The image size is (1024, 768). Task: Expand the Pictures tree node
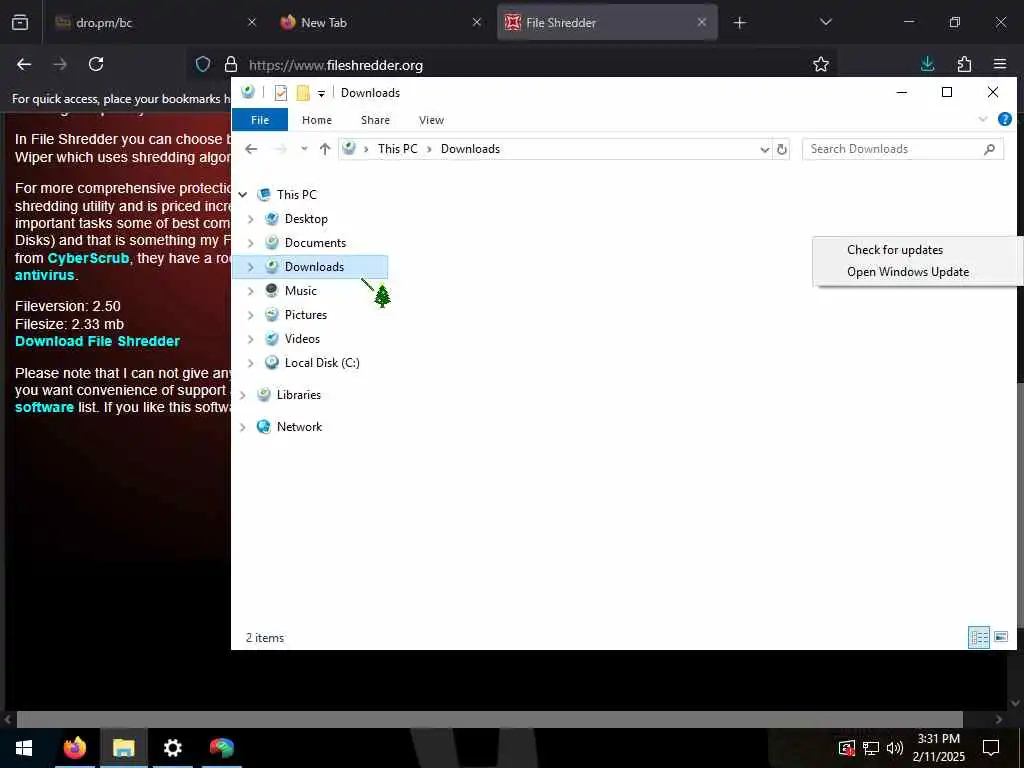coord(251,315)
